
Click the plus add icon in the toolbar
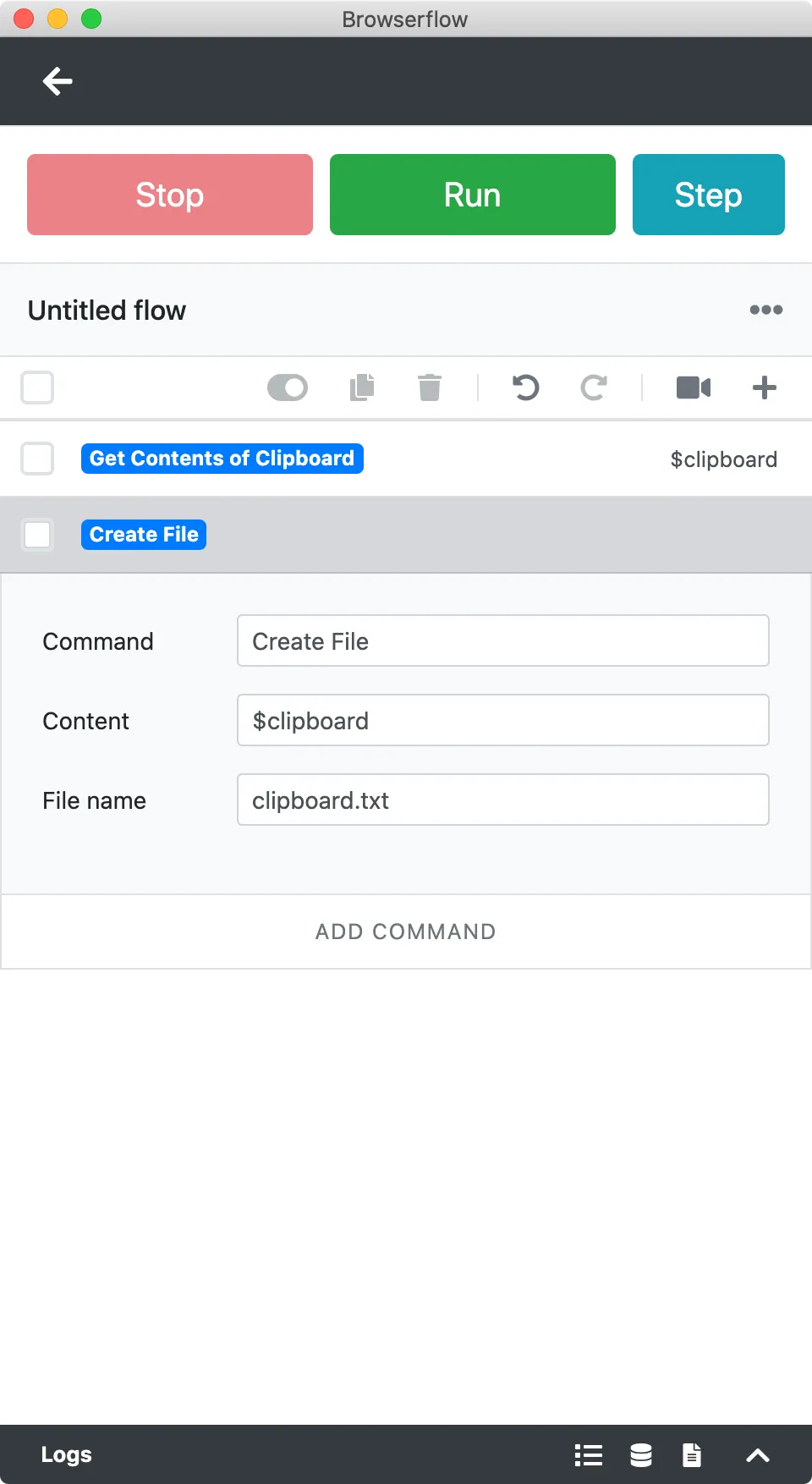pyautogui.click(x=765, y=387)
